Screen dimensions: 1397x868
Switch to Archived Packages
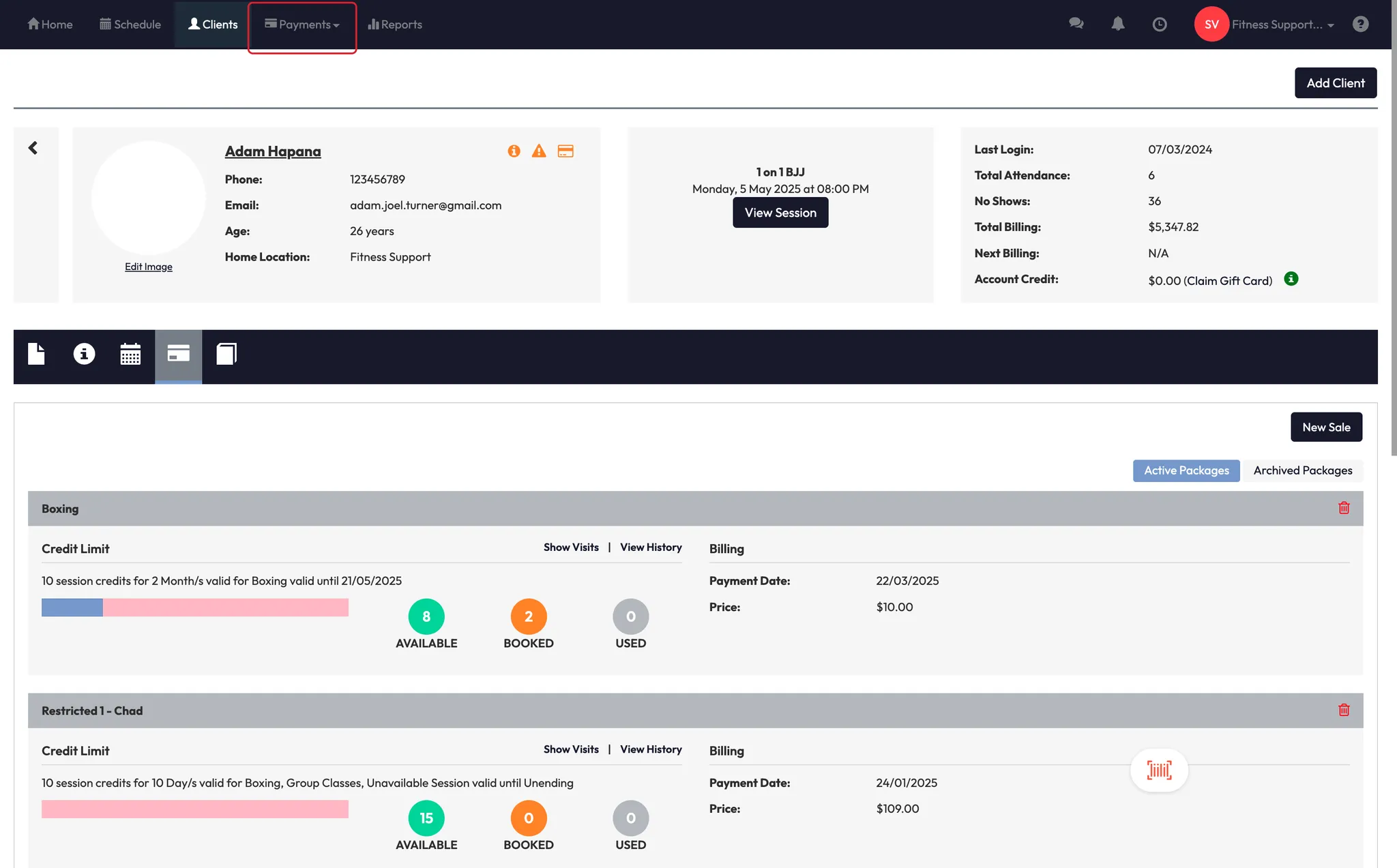coord(1302,470)
